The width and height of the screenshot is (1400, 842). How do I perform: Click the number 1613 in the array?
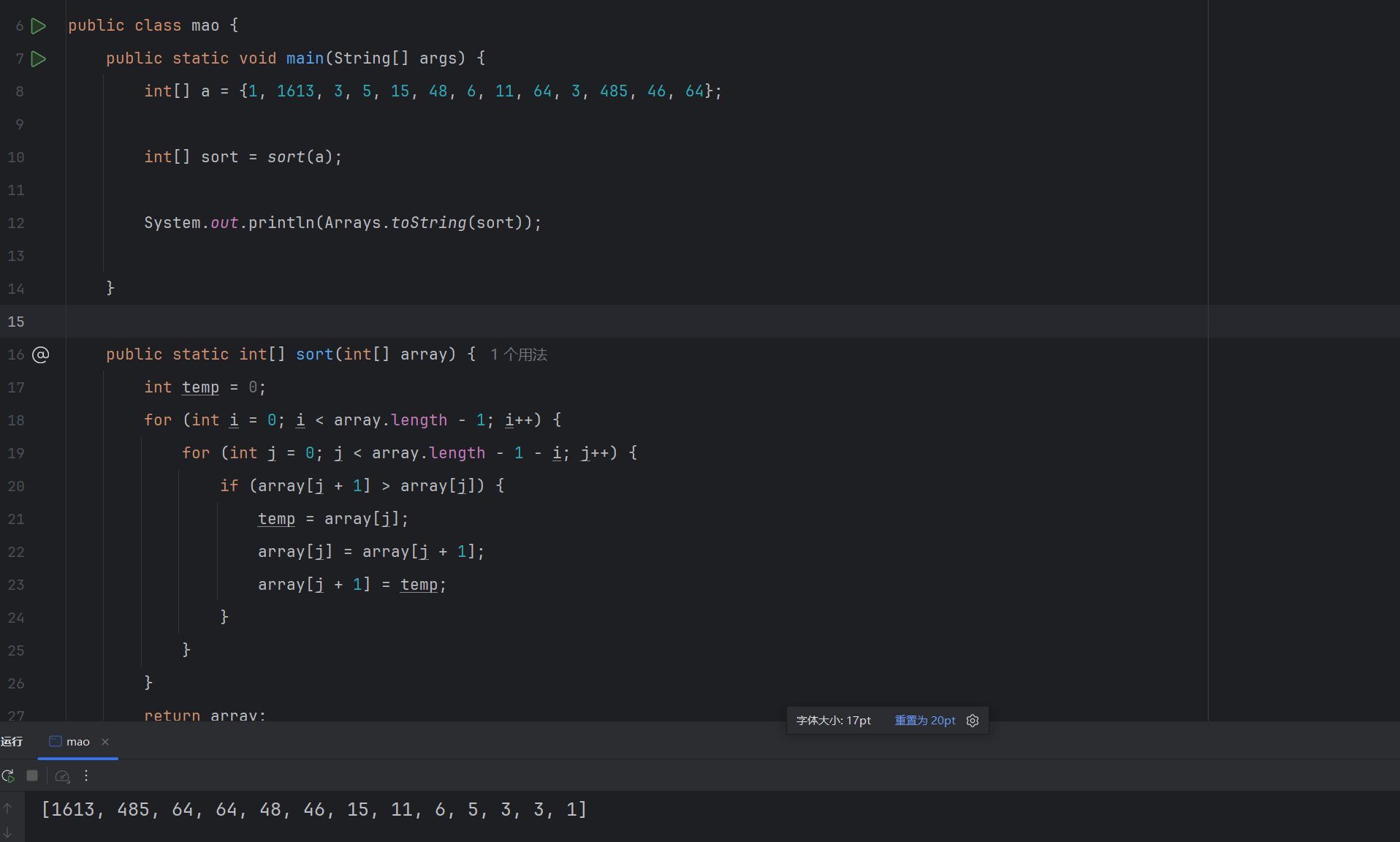pos(296,91)
